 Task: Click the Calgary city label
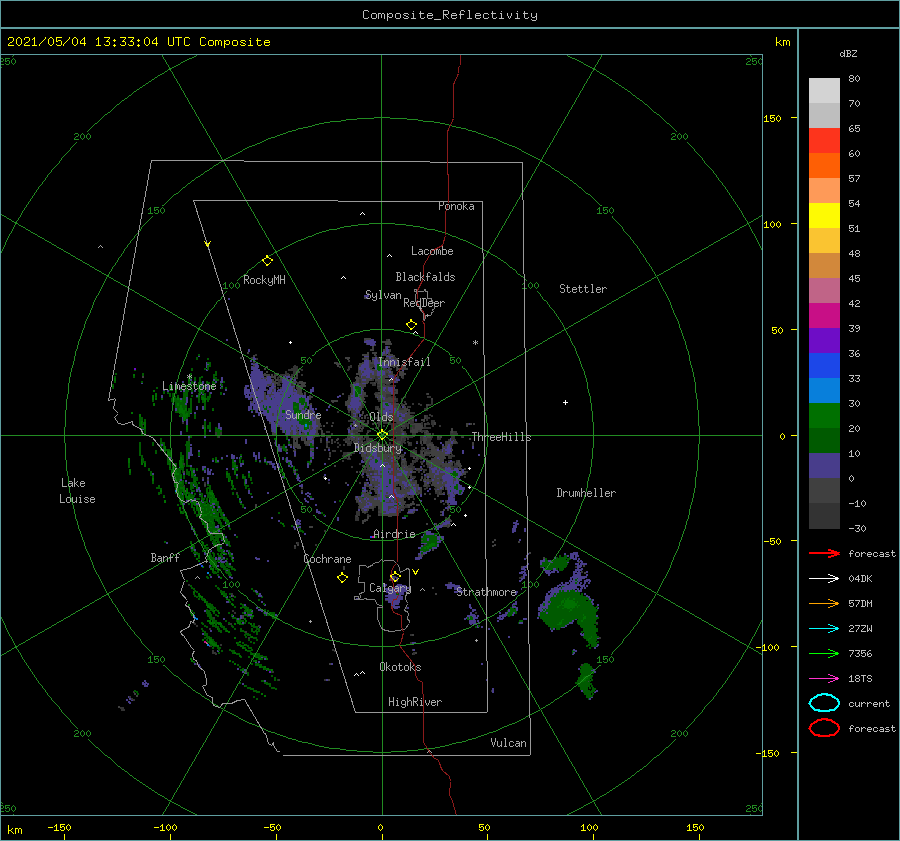pyautogui.click(x=390, y=588)
